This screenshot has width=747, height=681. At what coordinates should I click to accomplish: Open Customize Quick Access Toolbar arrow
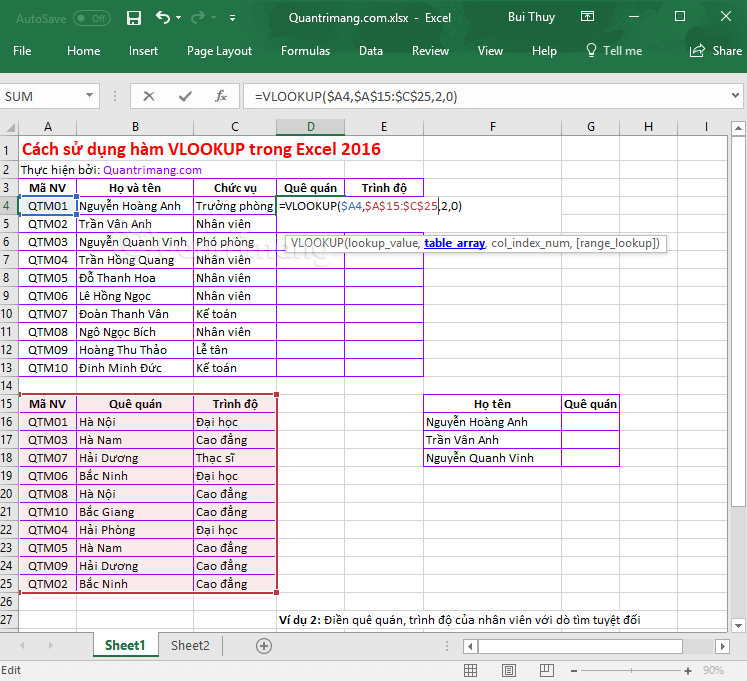[x=232, y=18]
